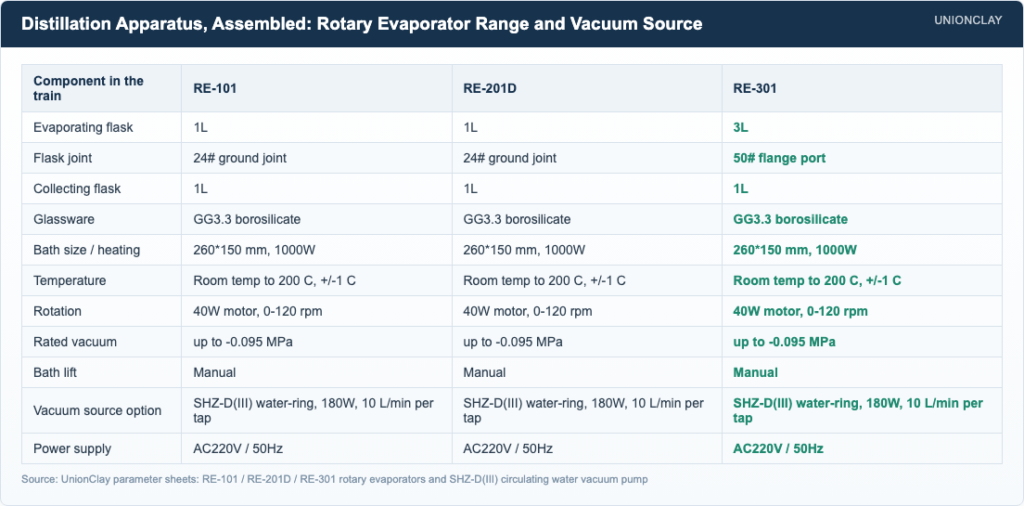This screenshot has width=1024, height=506.
Task: Click the source footnote about UnionClay parameter sheets
Action: pyautogui.click(x=334, y=479)
